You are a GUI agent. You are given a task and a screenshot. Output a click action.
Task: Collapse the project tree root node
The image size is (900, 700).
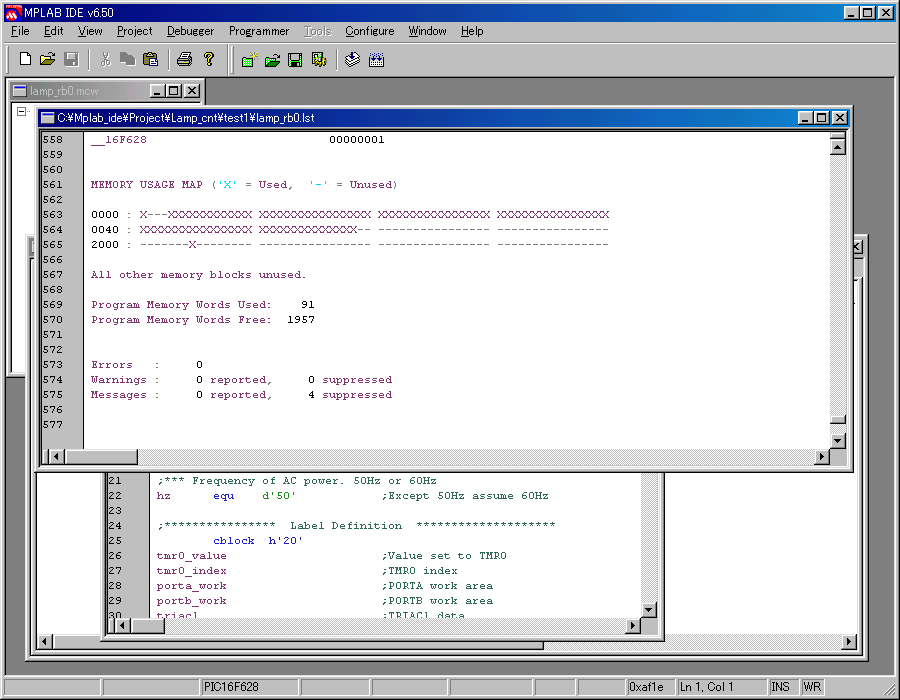tap(21, 111)
